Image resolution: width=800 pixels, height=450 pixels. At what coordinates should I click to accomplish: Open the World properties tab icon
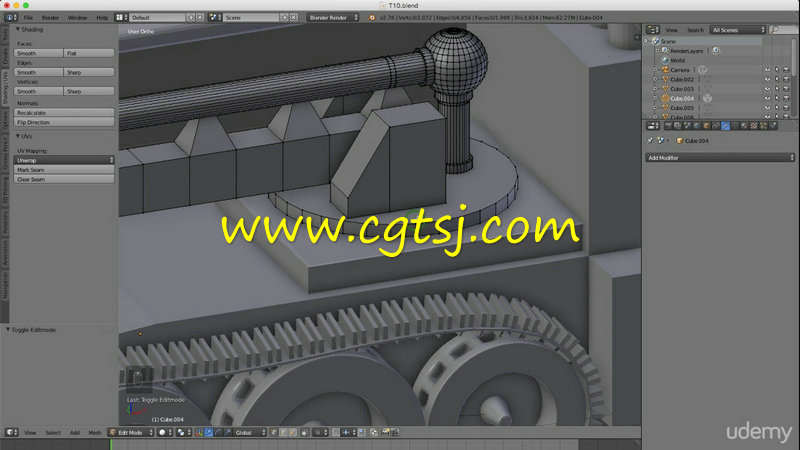tap(697, 126)
